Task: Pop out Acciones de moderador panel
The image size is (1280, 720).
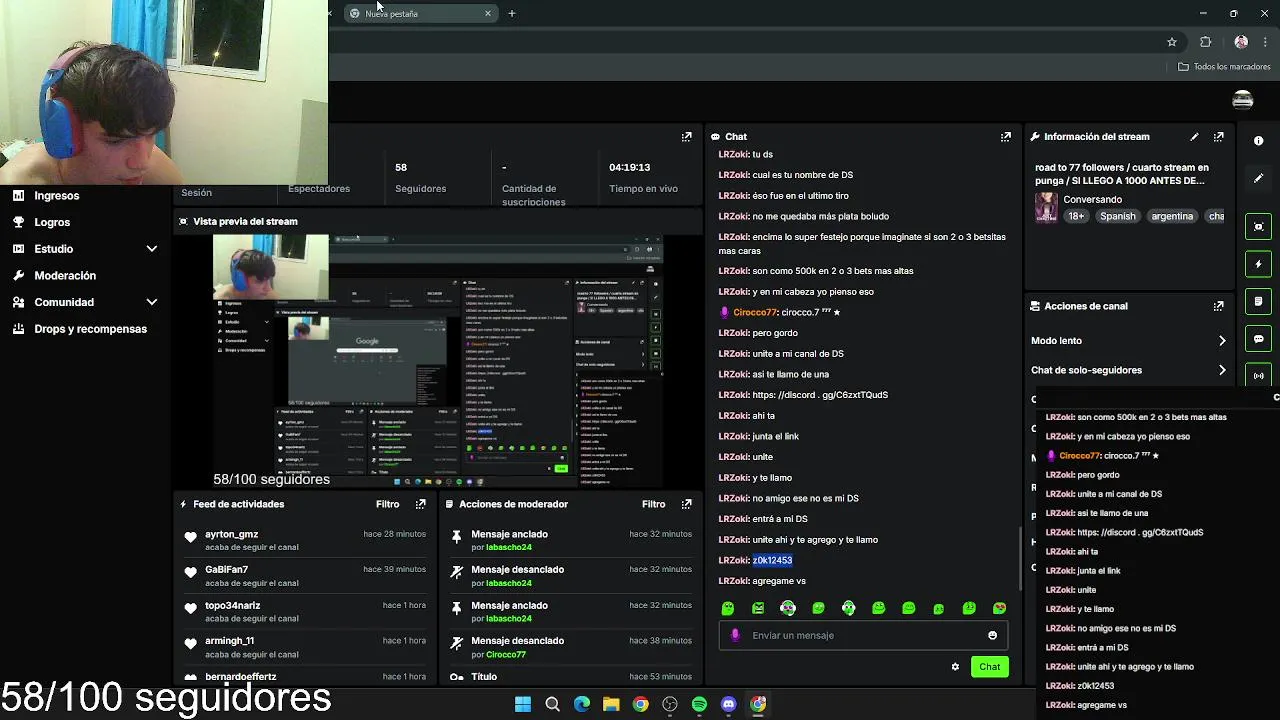Action: [x=686, y=504]
